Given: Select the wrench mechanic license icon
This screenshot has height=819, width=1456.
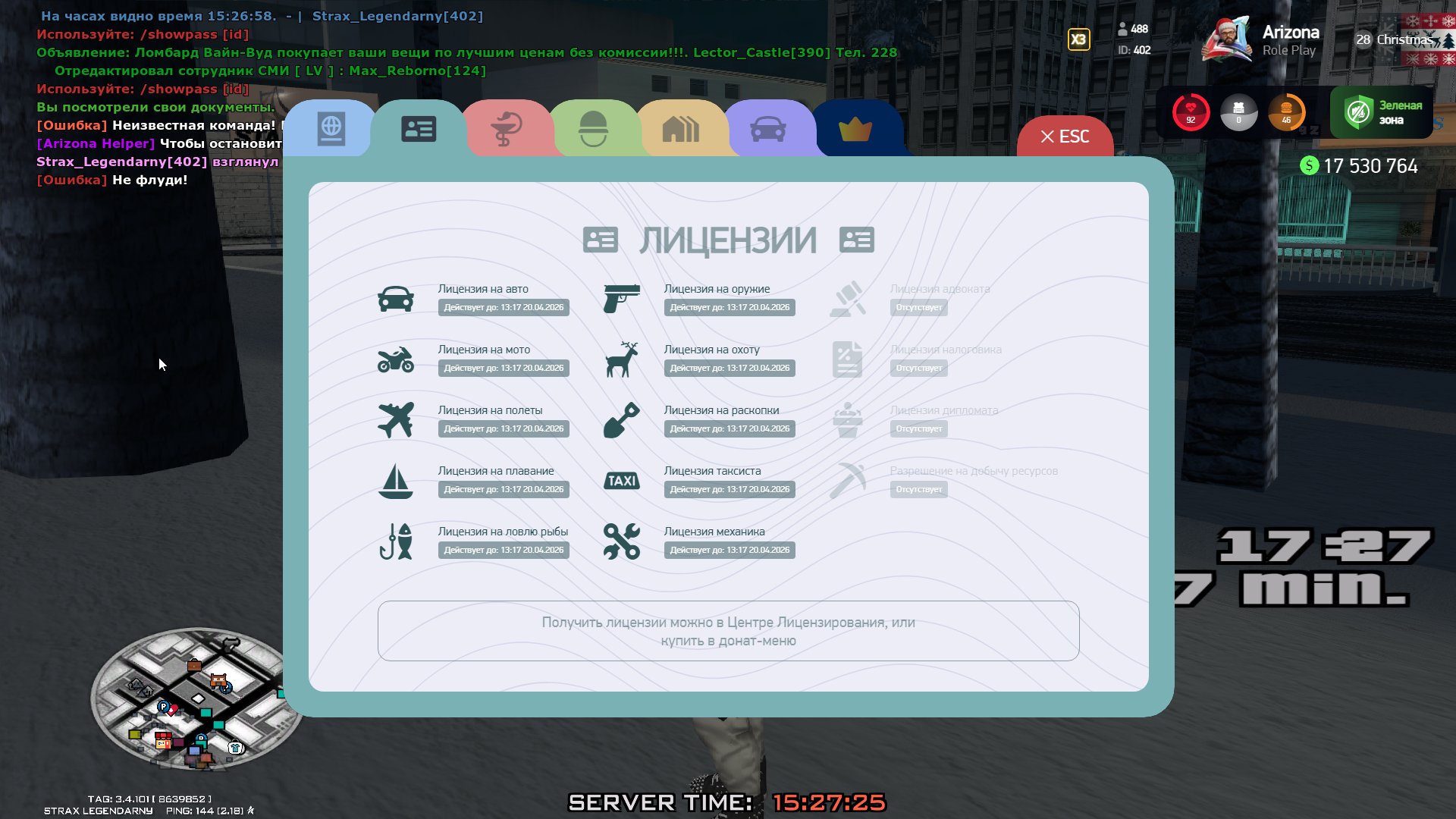Looking at the screenshot, I should coord(622,541).
